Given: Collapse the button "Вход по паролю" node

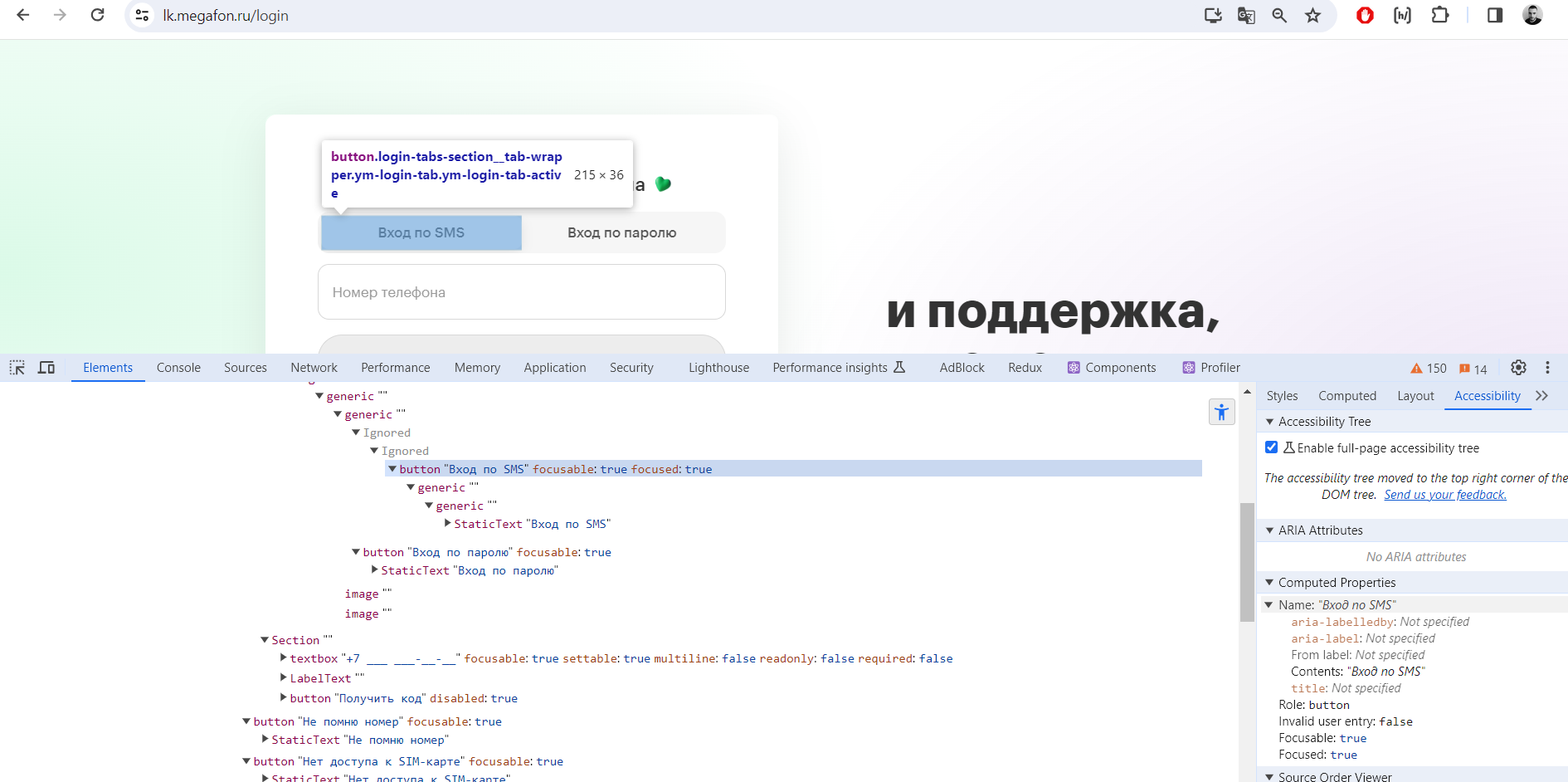Looking at the screenshot, I should [x=356, y=552].
